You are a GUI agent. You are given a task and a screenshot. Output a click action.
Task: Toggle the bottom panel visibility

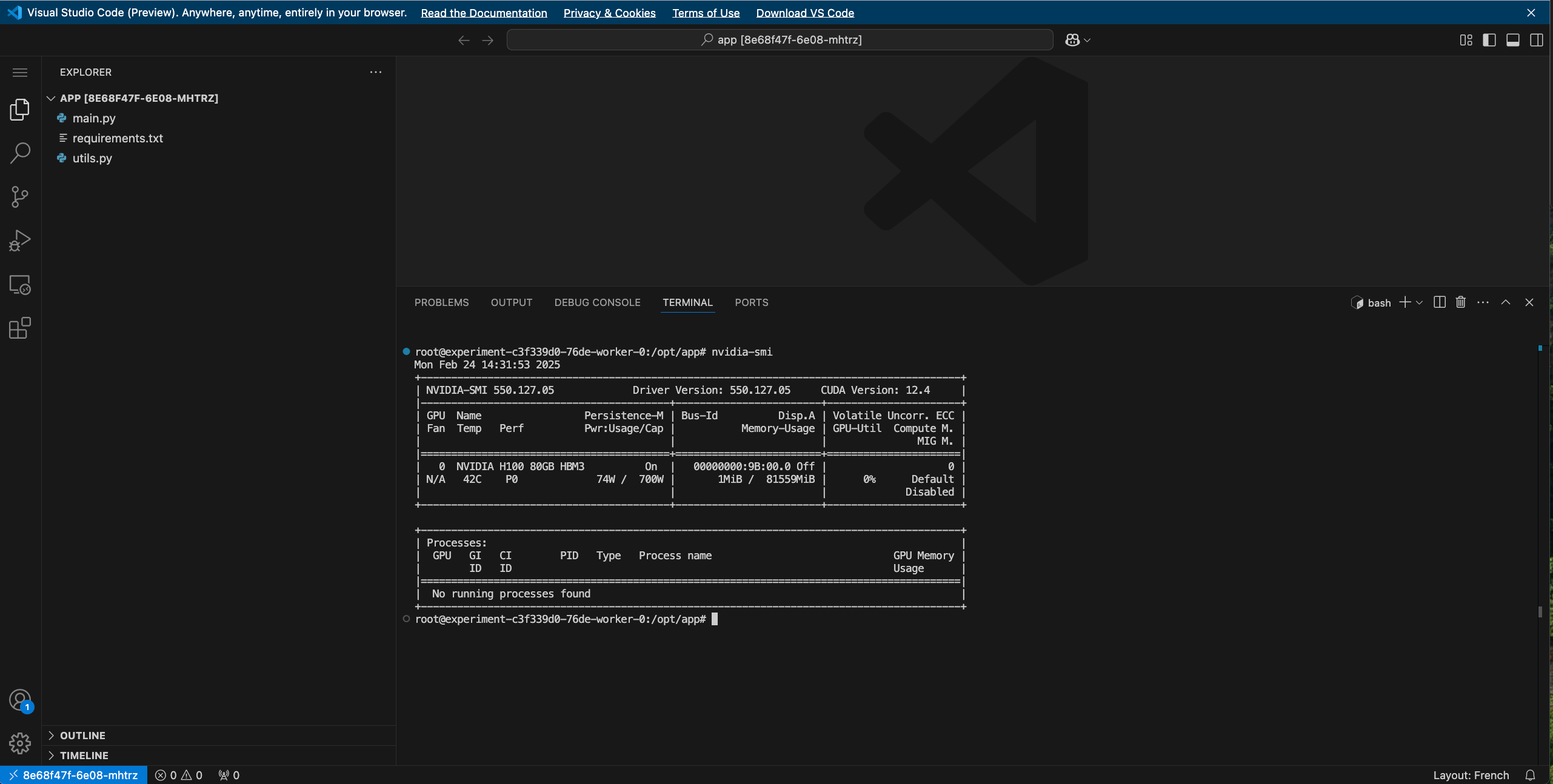pyautogui.click(x=1513, y=40)
